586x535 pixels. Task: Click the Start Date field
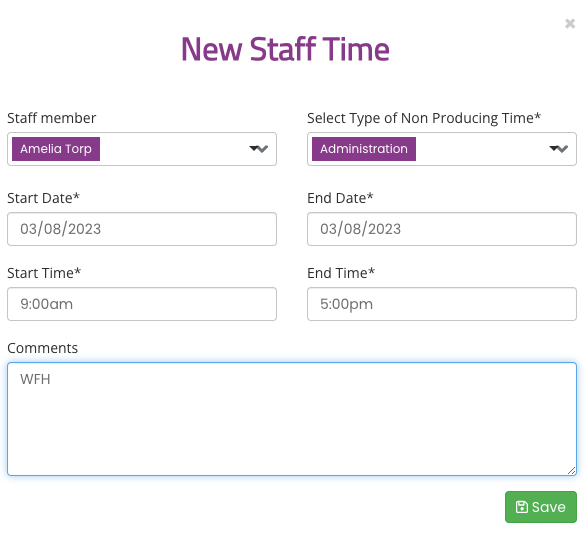(142, 229)
